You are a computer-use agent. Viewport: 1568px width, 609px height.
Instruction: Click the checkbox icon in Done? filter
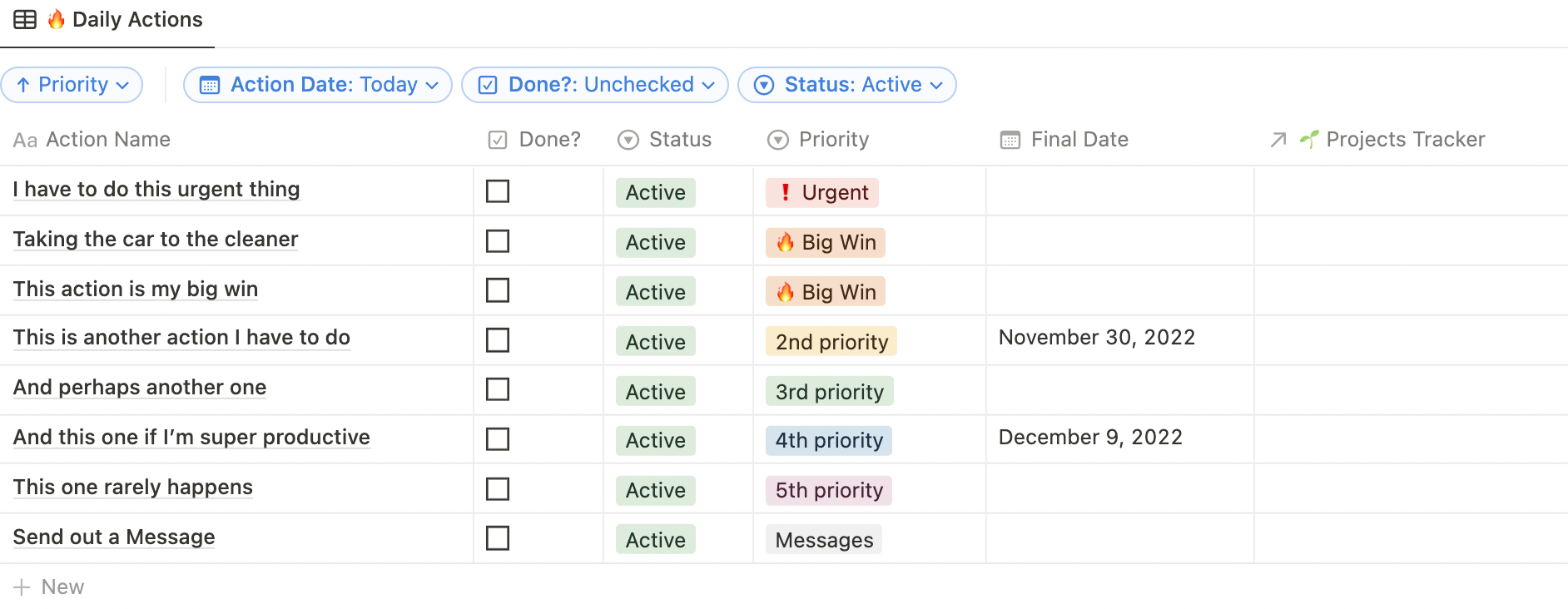pos(488,85)
